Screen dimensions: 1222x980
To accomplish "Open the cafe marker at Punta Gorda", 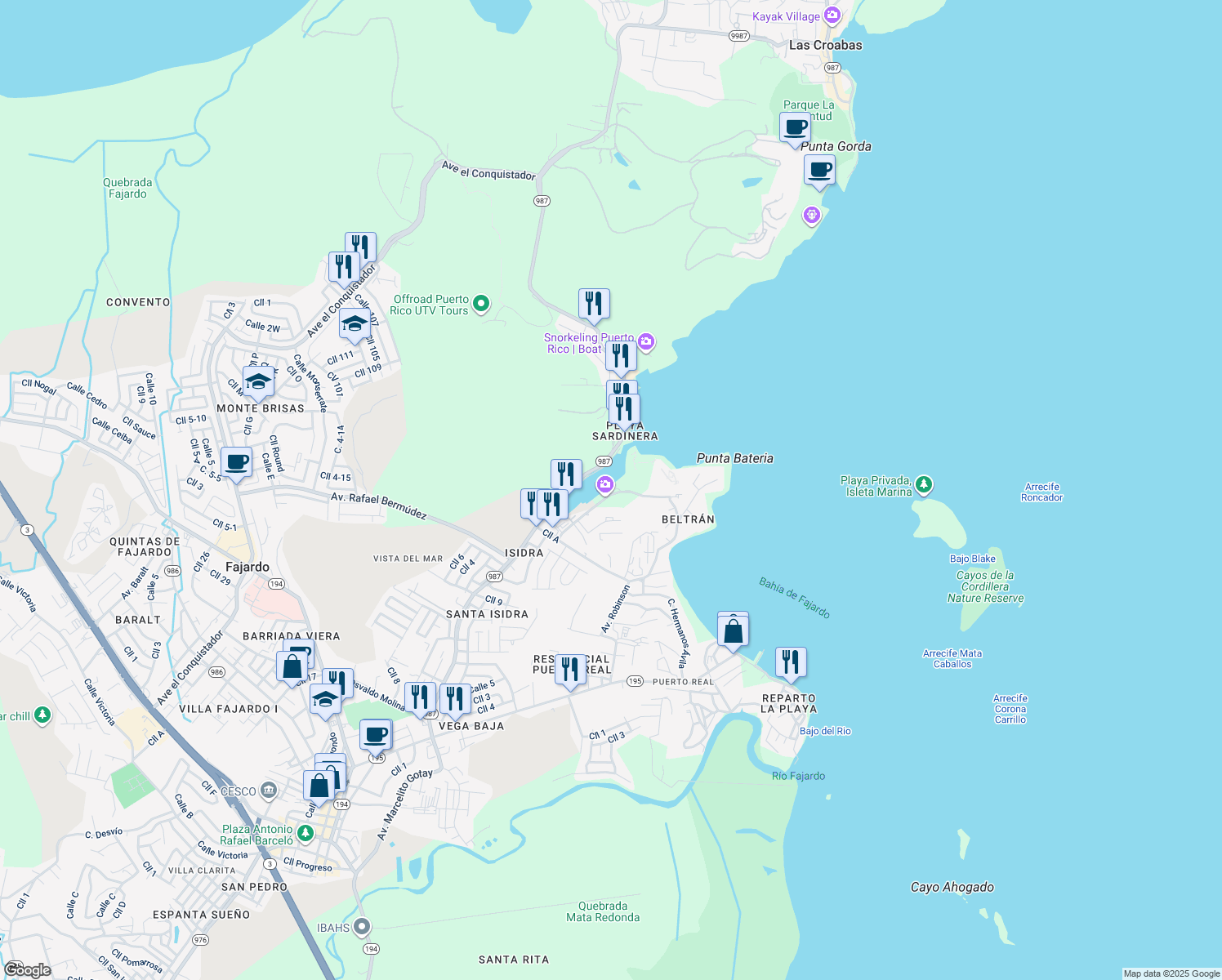I will [819, 171].
